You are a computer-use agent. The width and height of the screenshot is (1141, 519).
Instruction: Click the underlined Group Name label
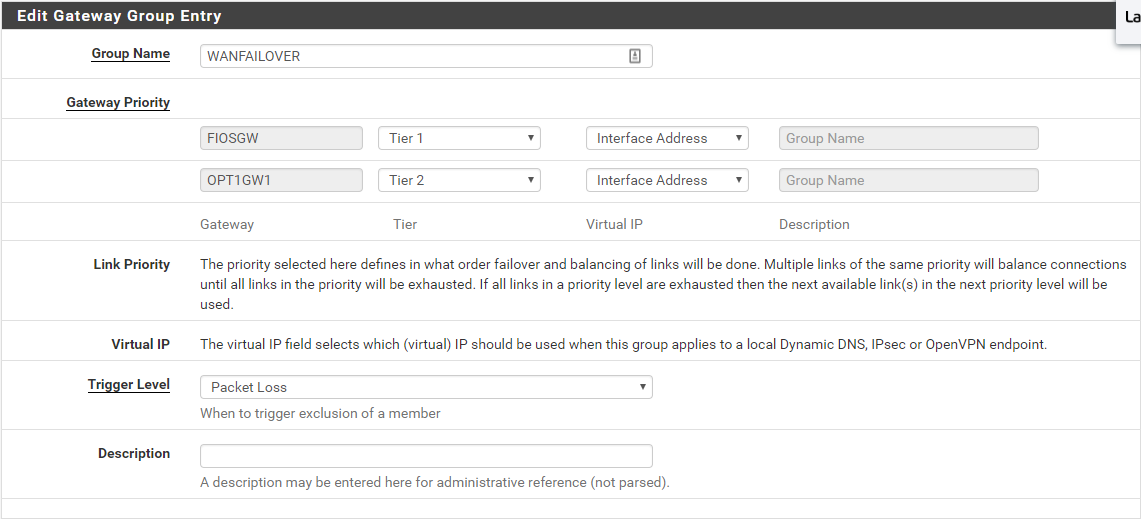130,54
